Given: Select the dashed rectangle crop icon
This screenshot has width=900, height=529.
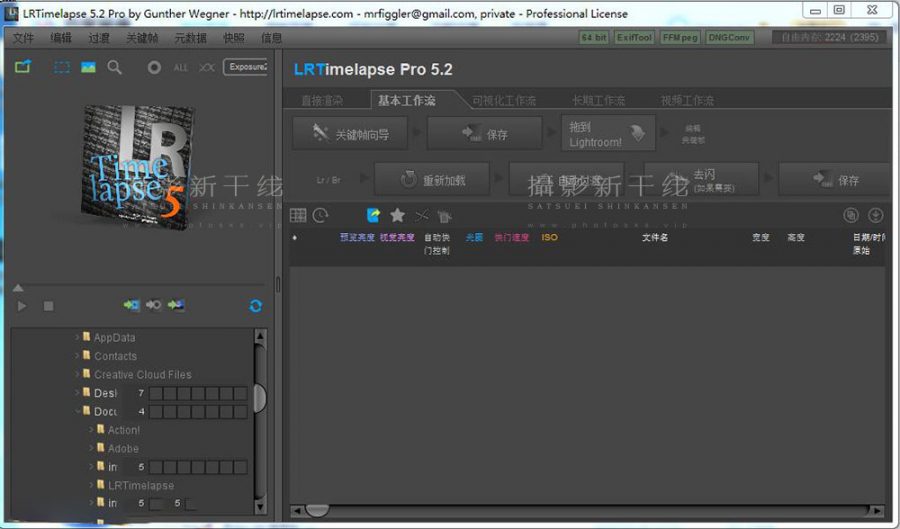Looking at the screenshot, I should tap(61, 67).
